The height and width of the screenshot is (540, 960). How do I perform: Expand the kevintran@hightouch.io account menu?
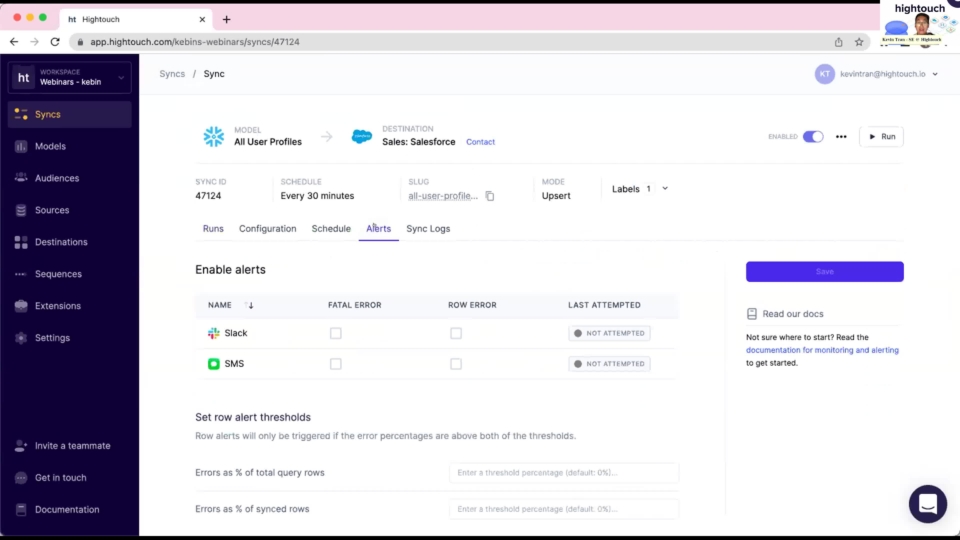click(x=934, y=74)
